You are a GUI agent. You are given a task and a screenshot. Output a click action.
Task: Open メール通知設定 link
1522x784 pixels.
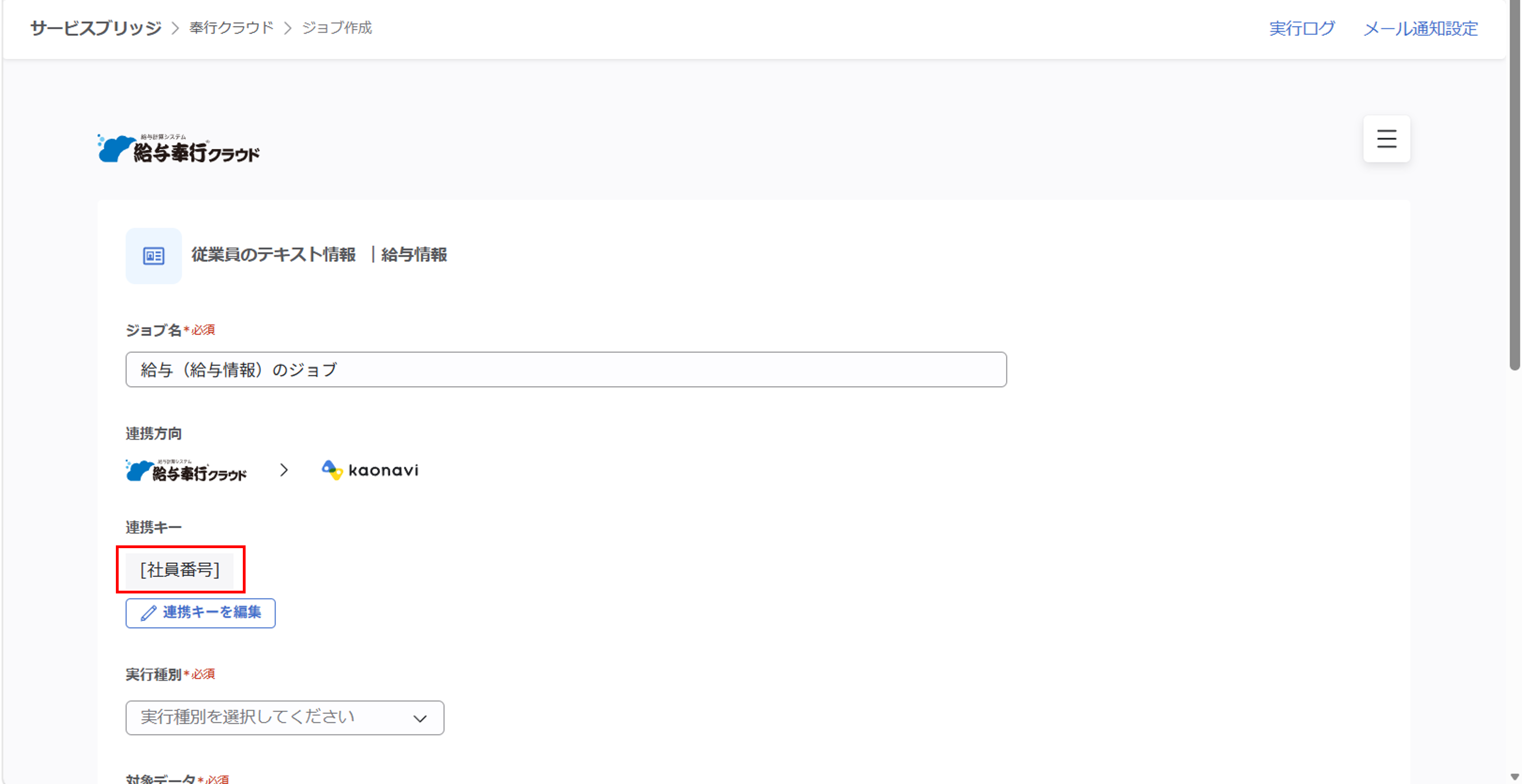tap(1420, 28)
